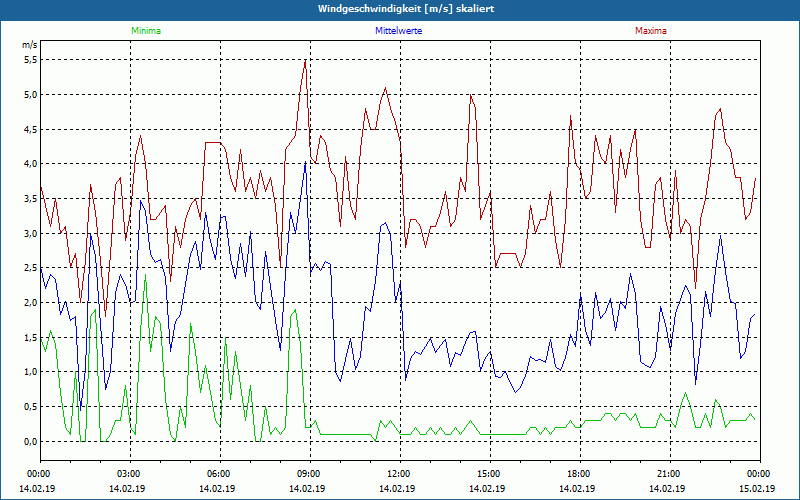The height and width of the screenshot is (500, 800).
Task: Click the 2,5 y-axis value
Action: pyautogui.click(x=31, y=268)
